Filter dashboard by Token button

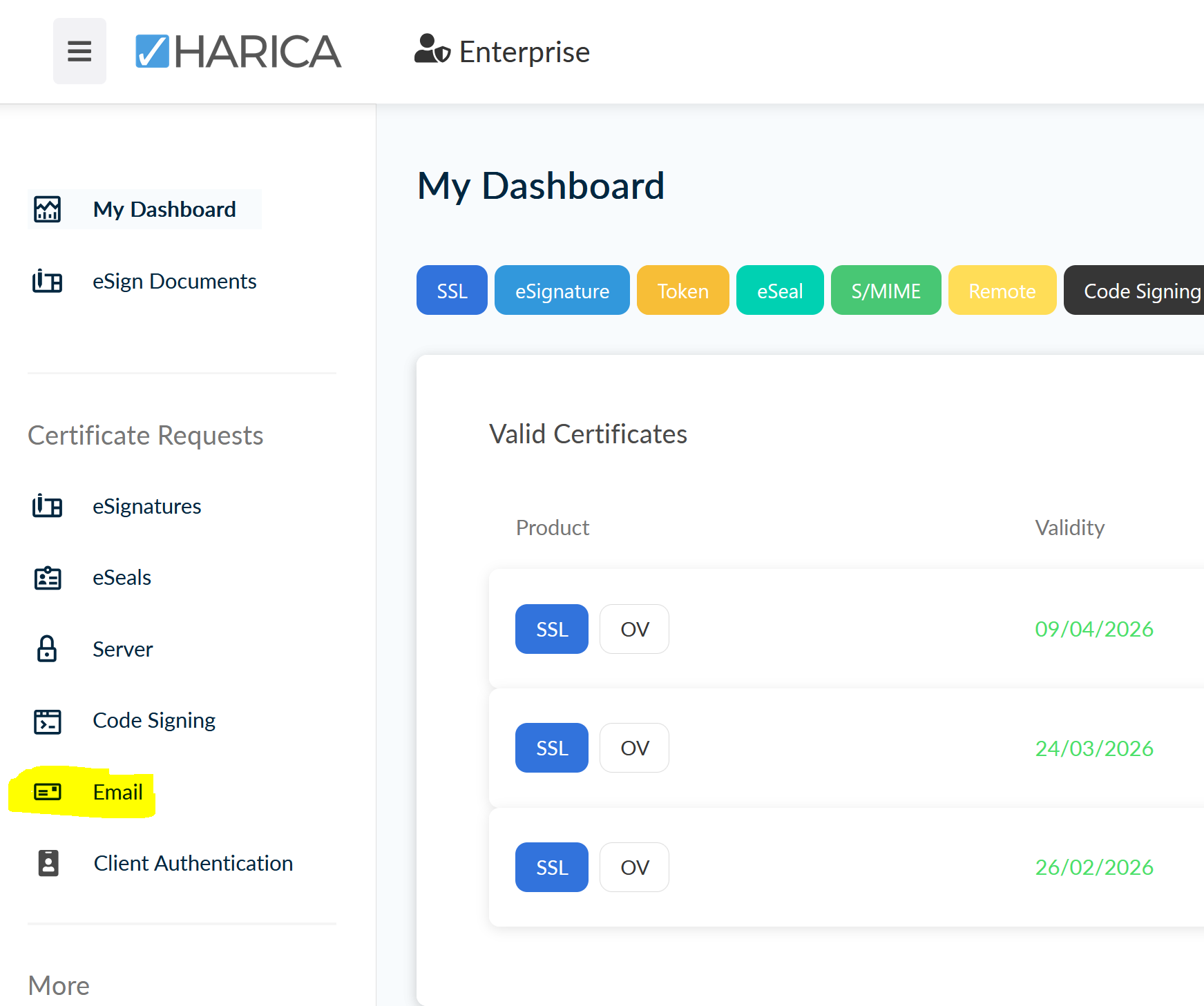click(x=683, y=290)
